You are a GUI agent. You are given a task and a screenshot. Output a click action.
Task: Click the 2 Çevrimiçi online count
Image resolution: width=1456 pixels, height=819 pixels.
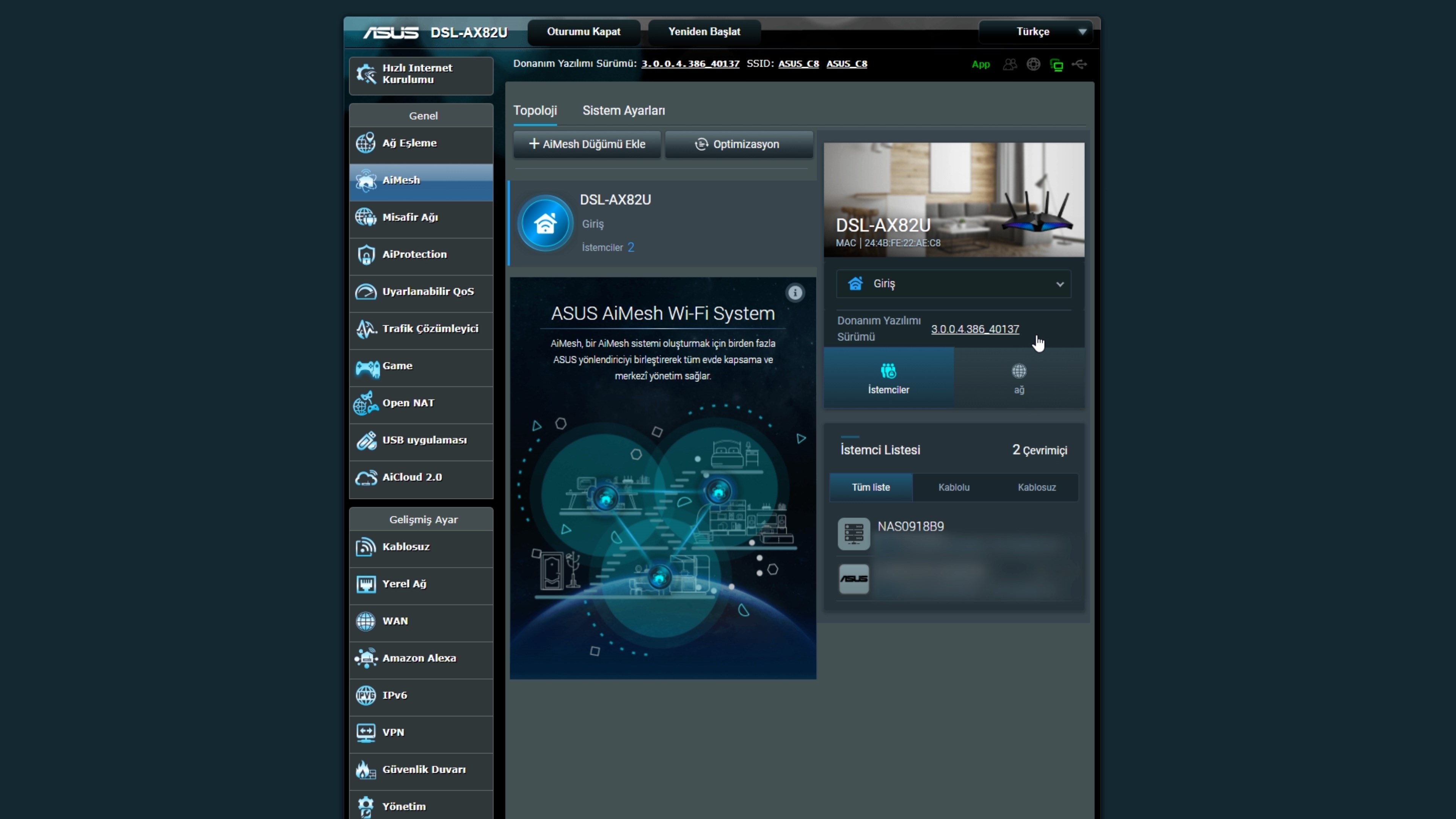[x=1039, y=450]
